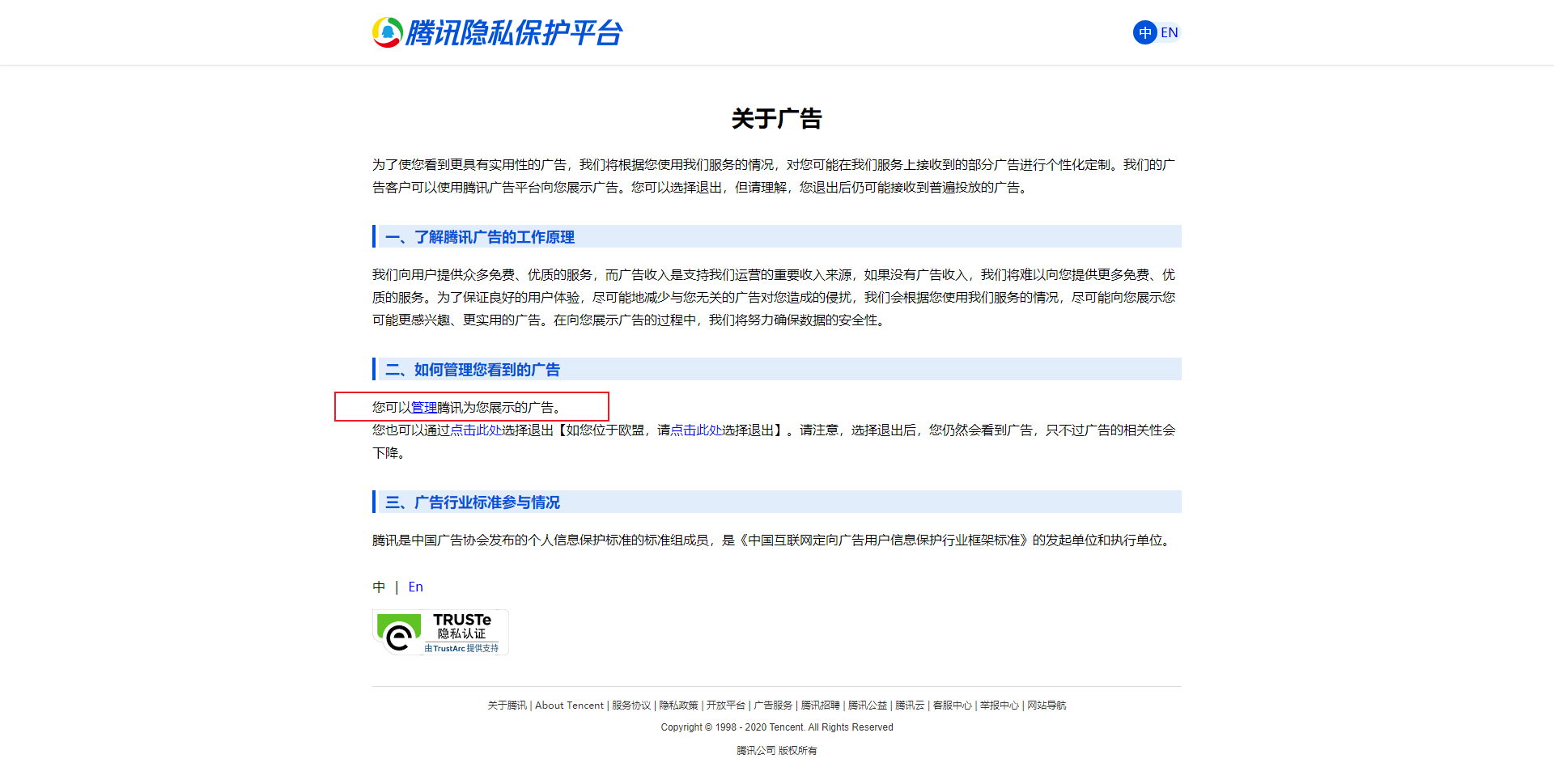
Task: Open the 广告服务 footer link
Action: [x=773, y=706]
